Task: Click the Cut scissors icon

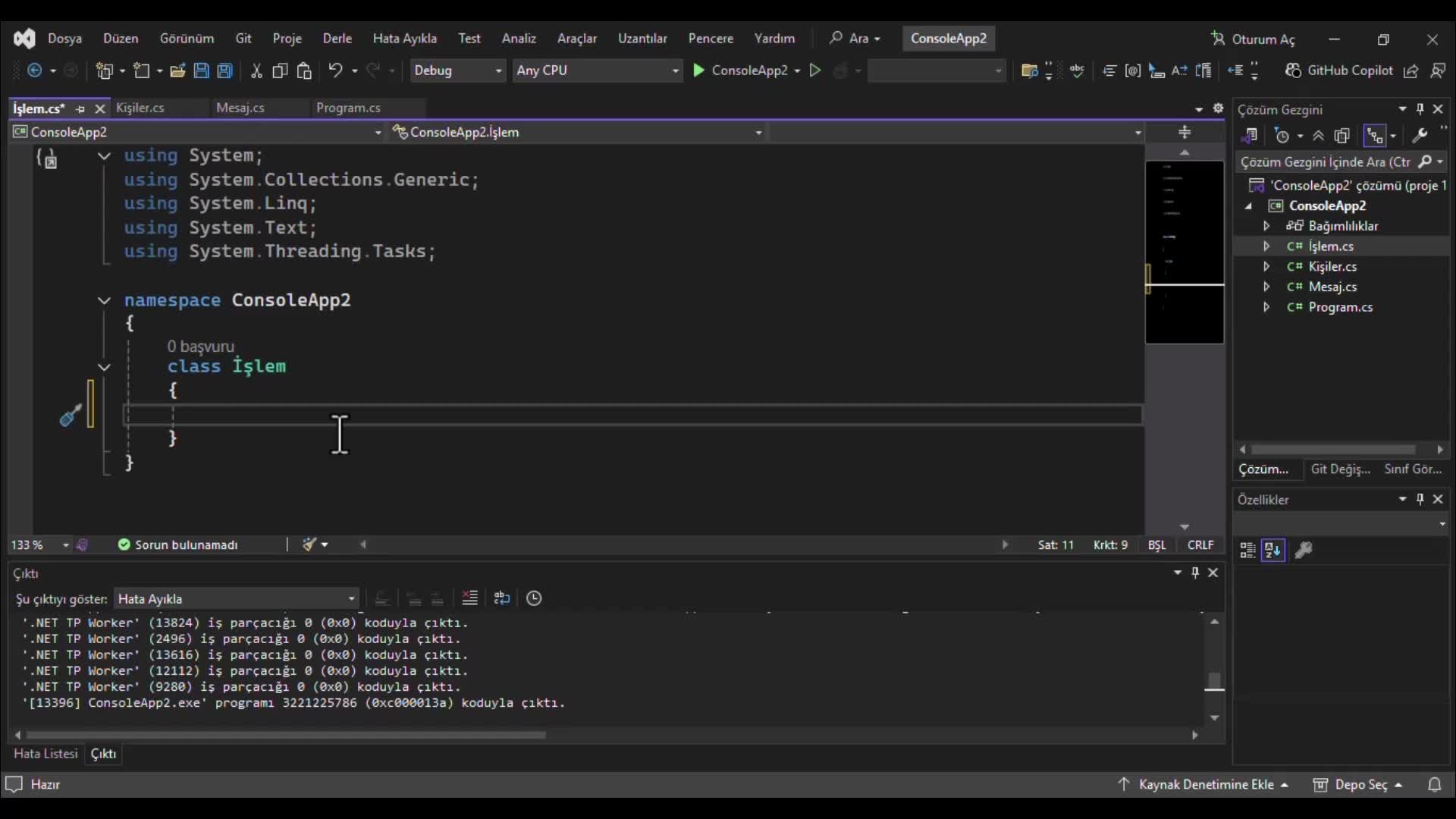Action: point(256,71)
